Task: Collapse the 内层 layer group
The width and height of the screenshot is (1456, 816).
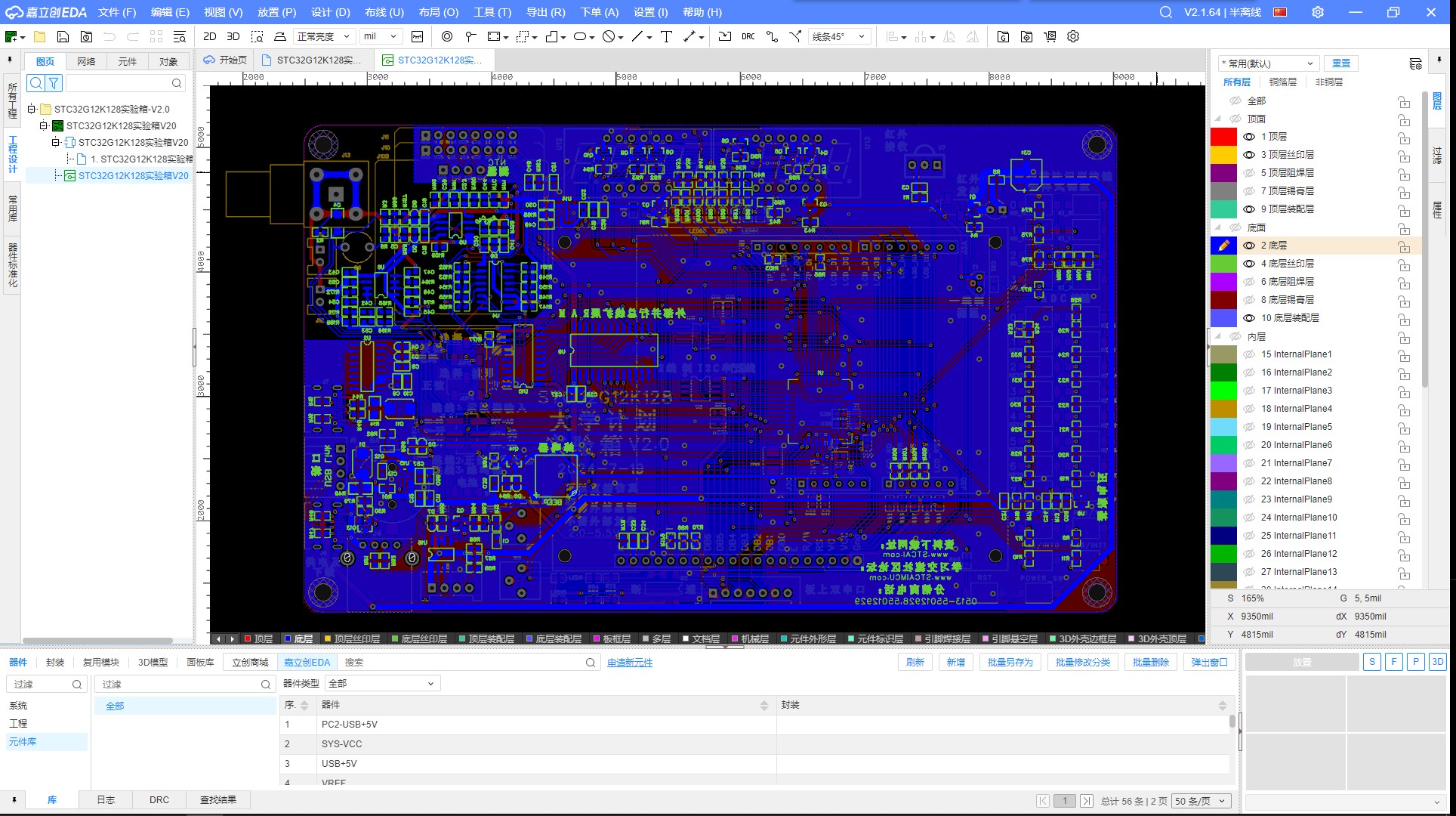Action: [1217, 336]
